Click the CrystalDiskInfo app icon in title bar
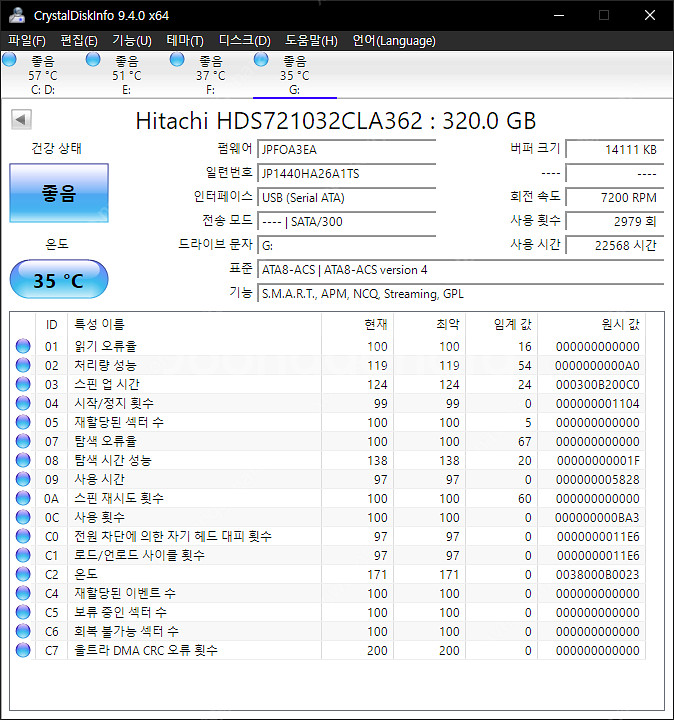 click(17, 15)
